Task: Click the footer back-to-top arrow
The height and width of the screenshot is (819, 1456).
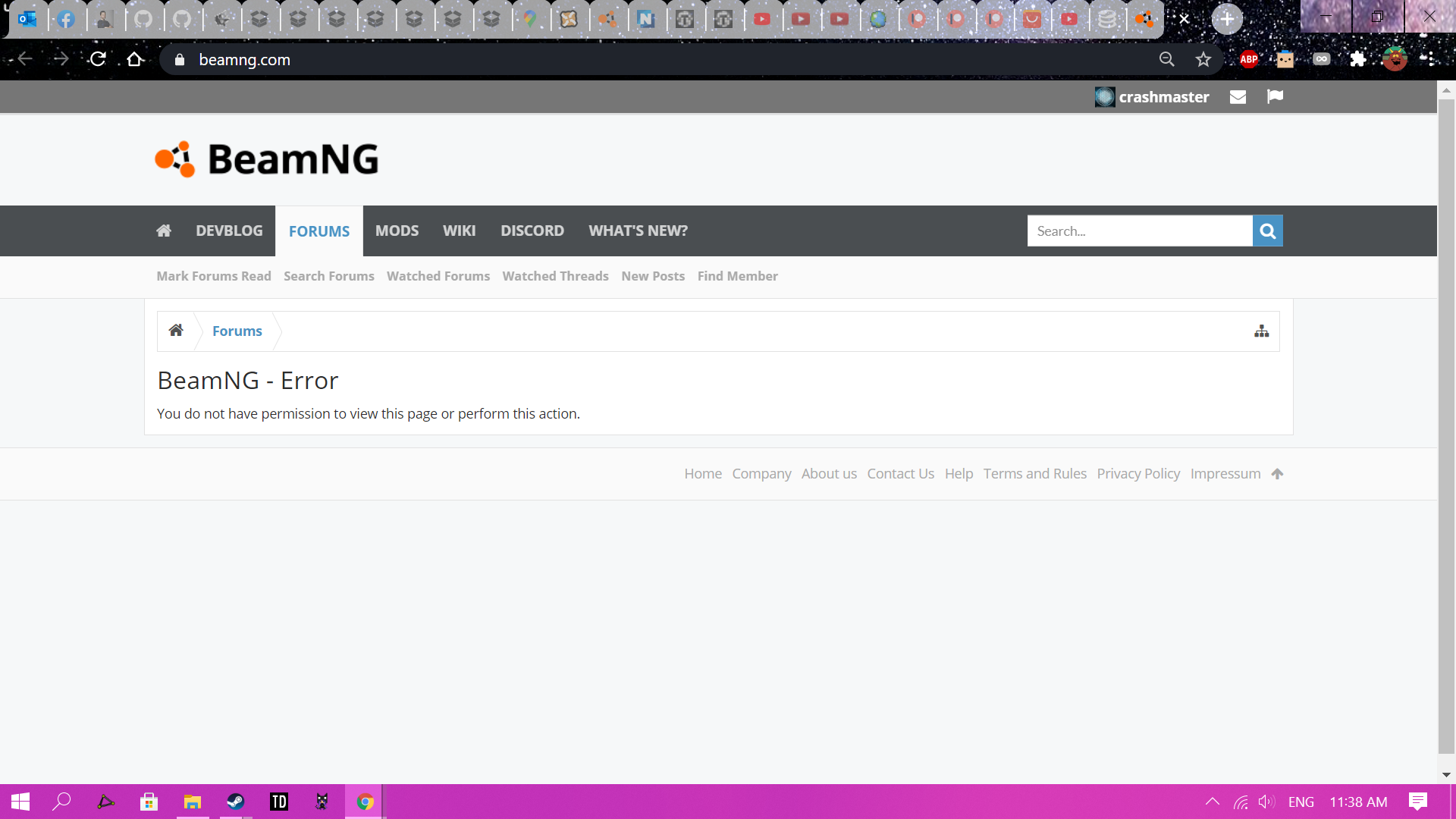Action: (1277, 474)
